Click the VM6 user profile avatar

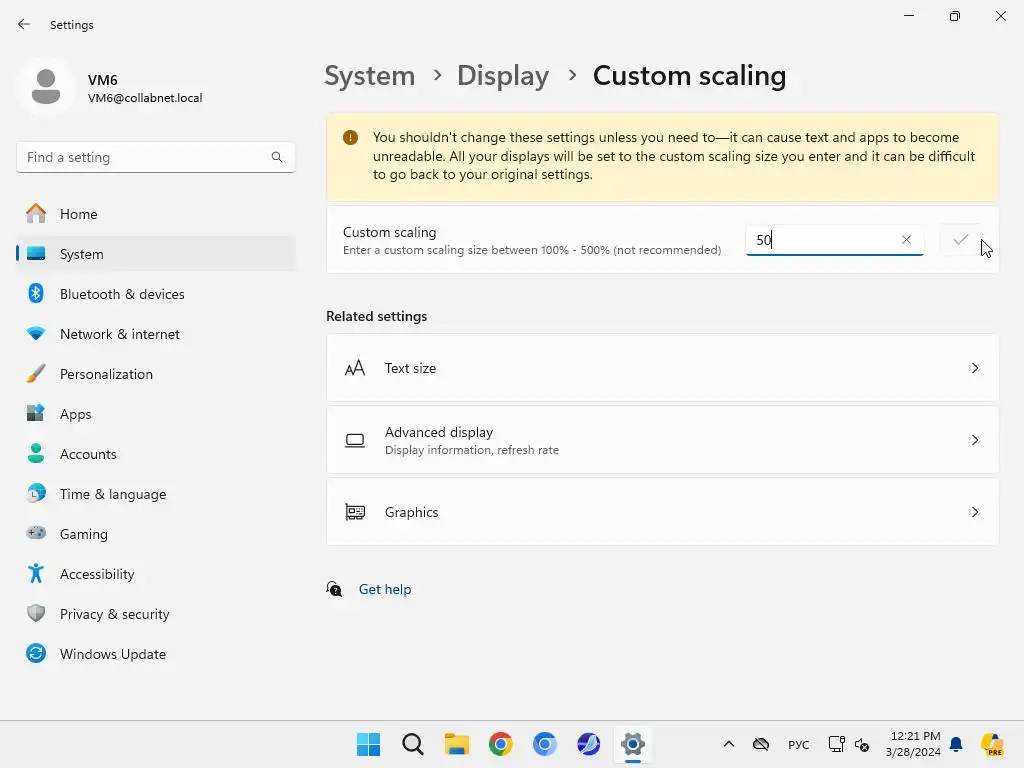(45, 88)
